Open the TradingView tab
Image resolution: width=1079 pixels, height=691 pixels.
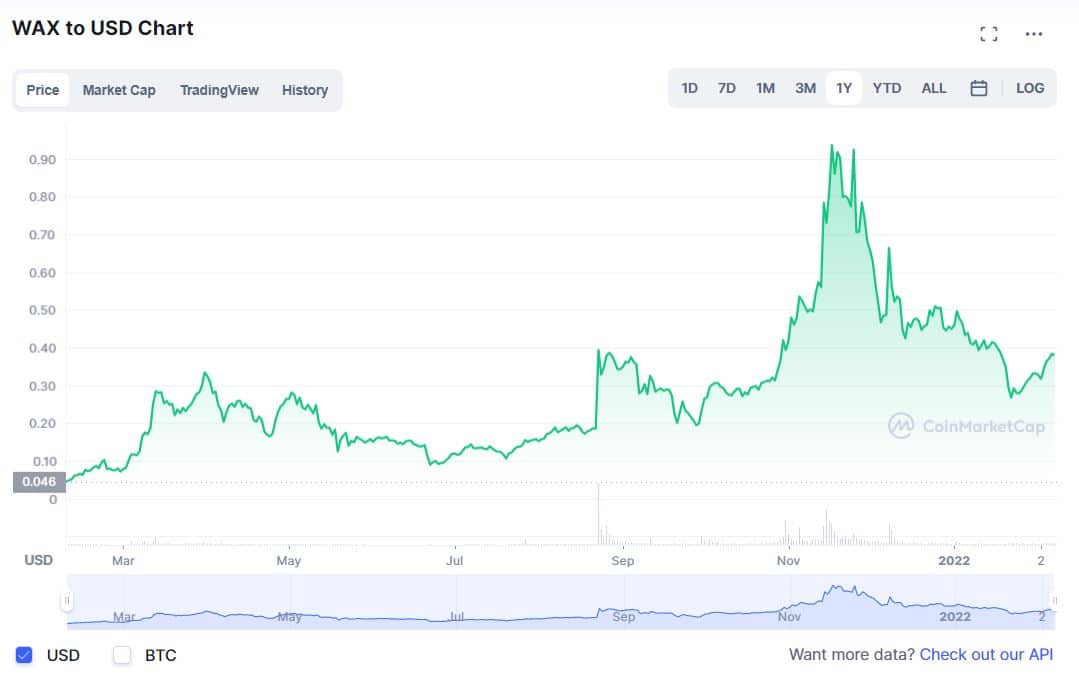(220, 90)
